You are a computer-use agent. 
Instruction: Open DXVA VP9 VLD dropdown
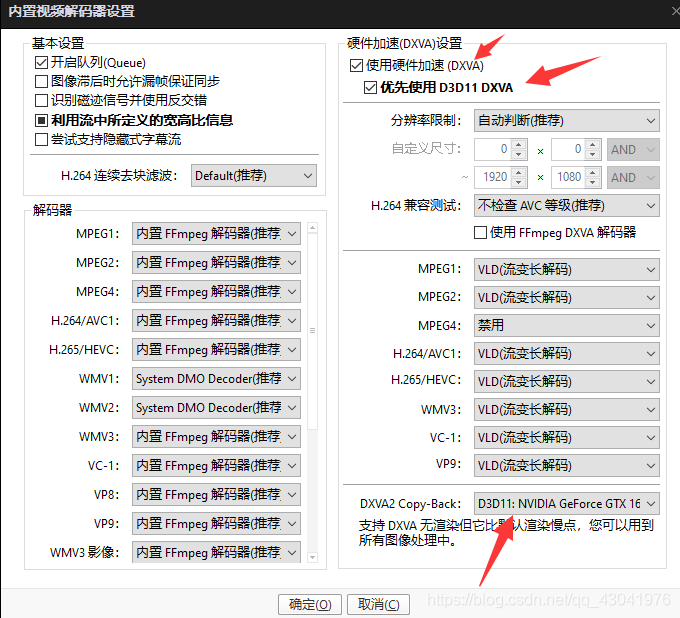pyautogui.click(x=567, y=465)
